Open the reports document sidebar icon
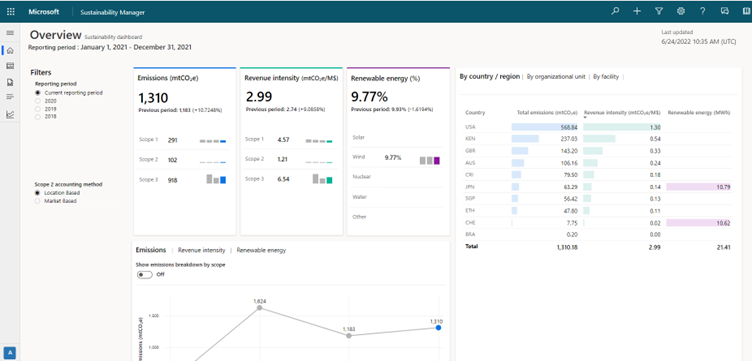Viewport: 752px width, 361px height. pyautogui.click(x=10, y=82)
